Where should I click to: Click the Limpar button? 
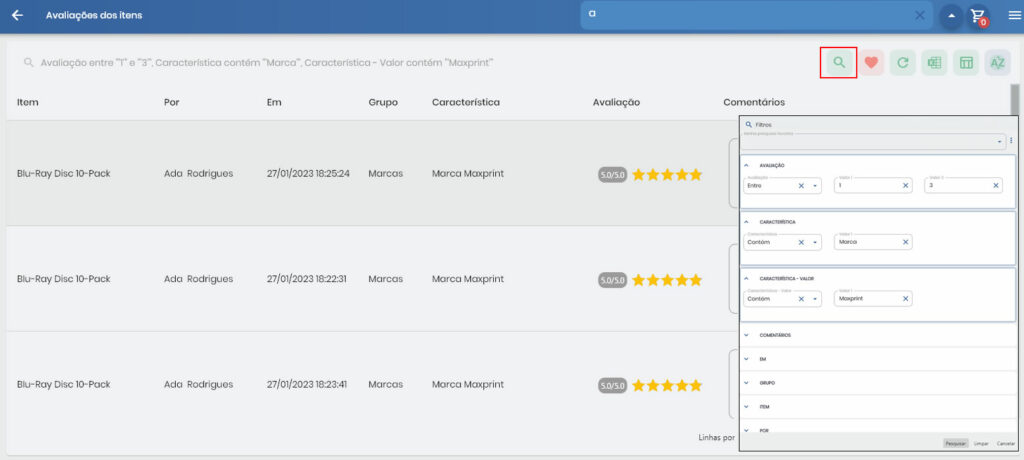click(980, 443)
